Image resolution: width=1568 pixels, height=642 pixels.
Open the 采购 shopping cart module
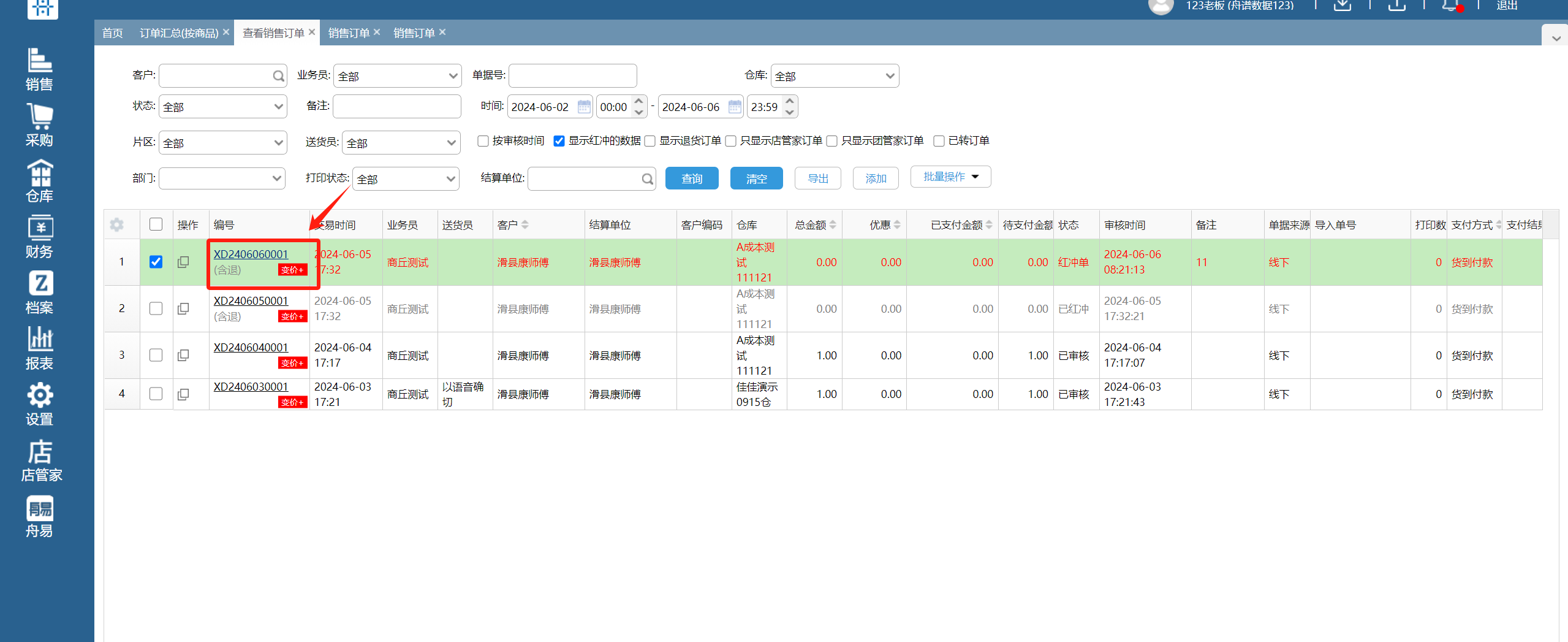click(x=39, y=125)
